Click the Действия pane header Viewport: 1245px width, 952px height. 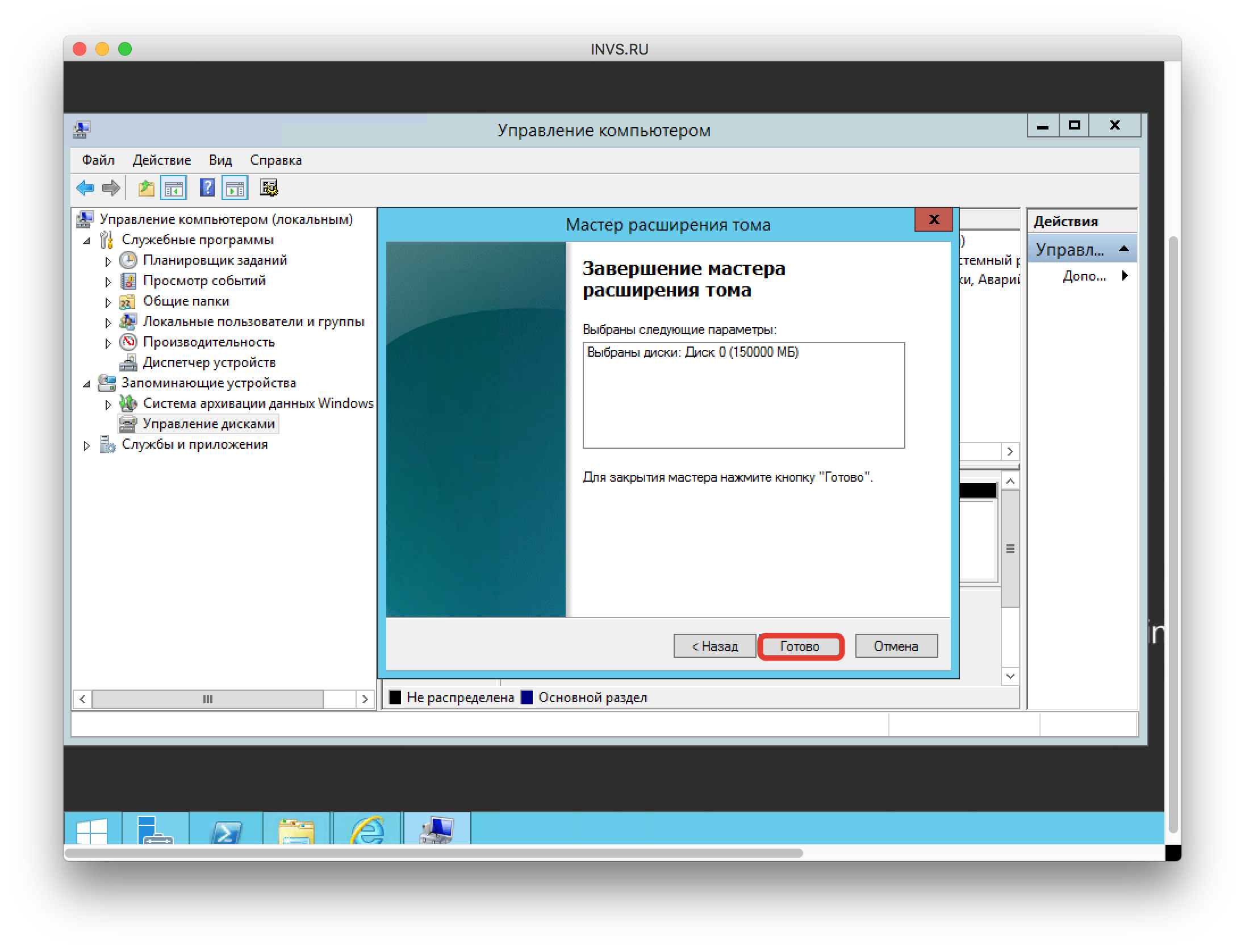click(1082, 222)
